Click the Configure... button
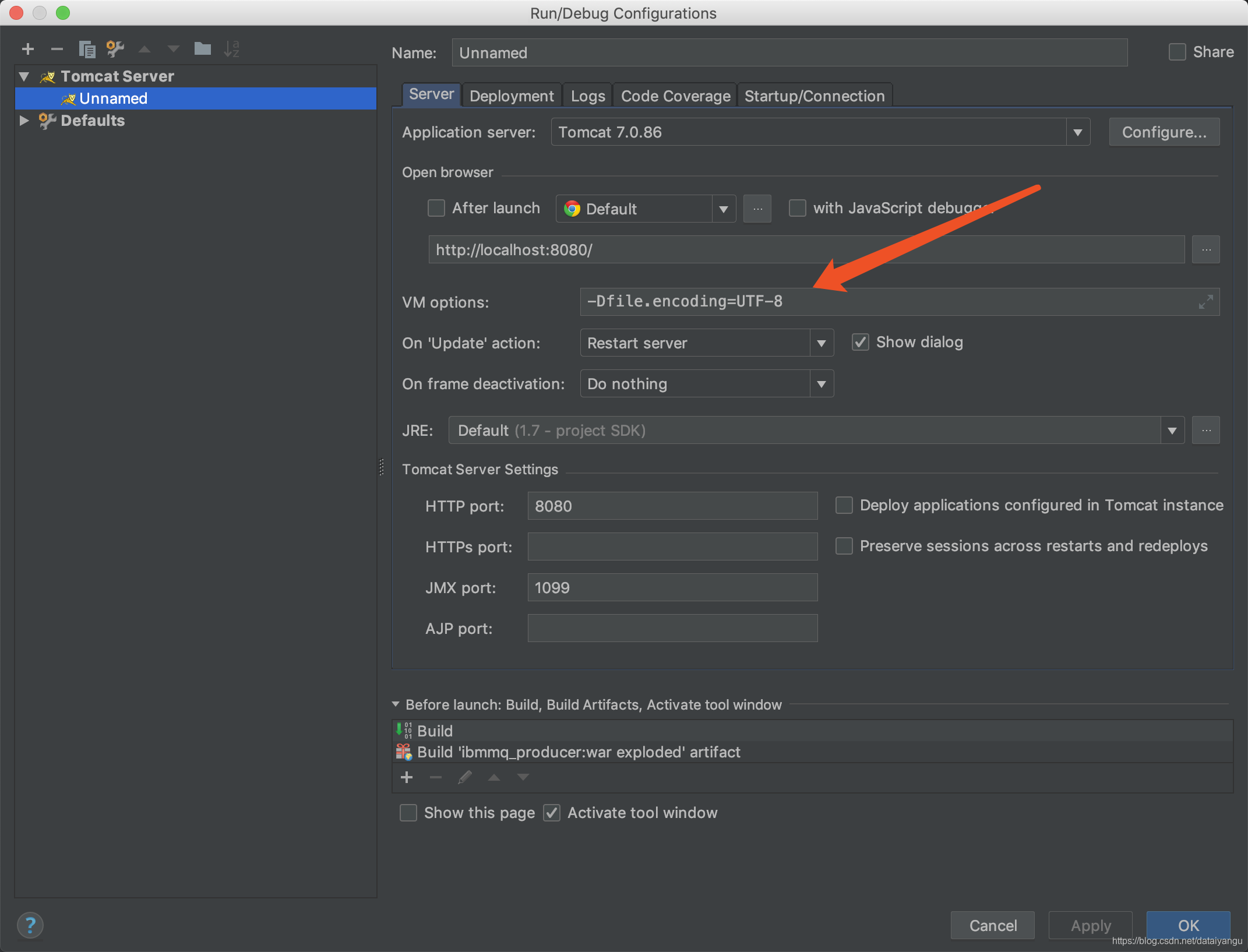Screen dimensions: 1248x952 pos(1164,132)
